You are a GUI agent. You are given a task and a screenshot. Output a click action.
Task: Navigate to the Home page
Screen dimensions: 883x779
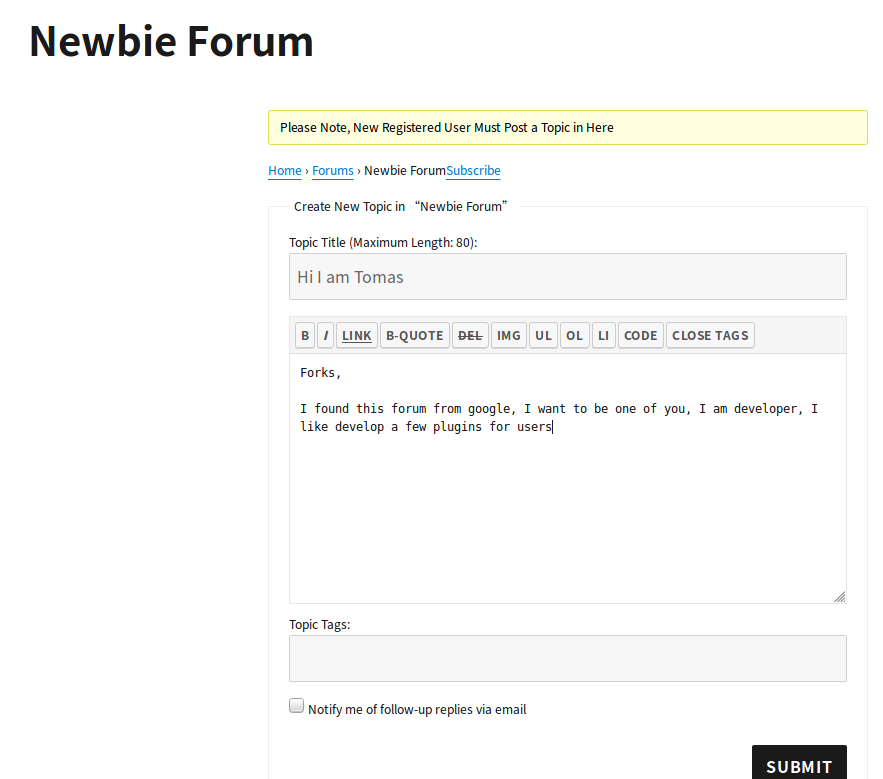(284, 170)
